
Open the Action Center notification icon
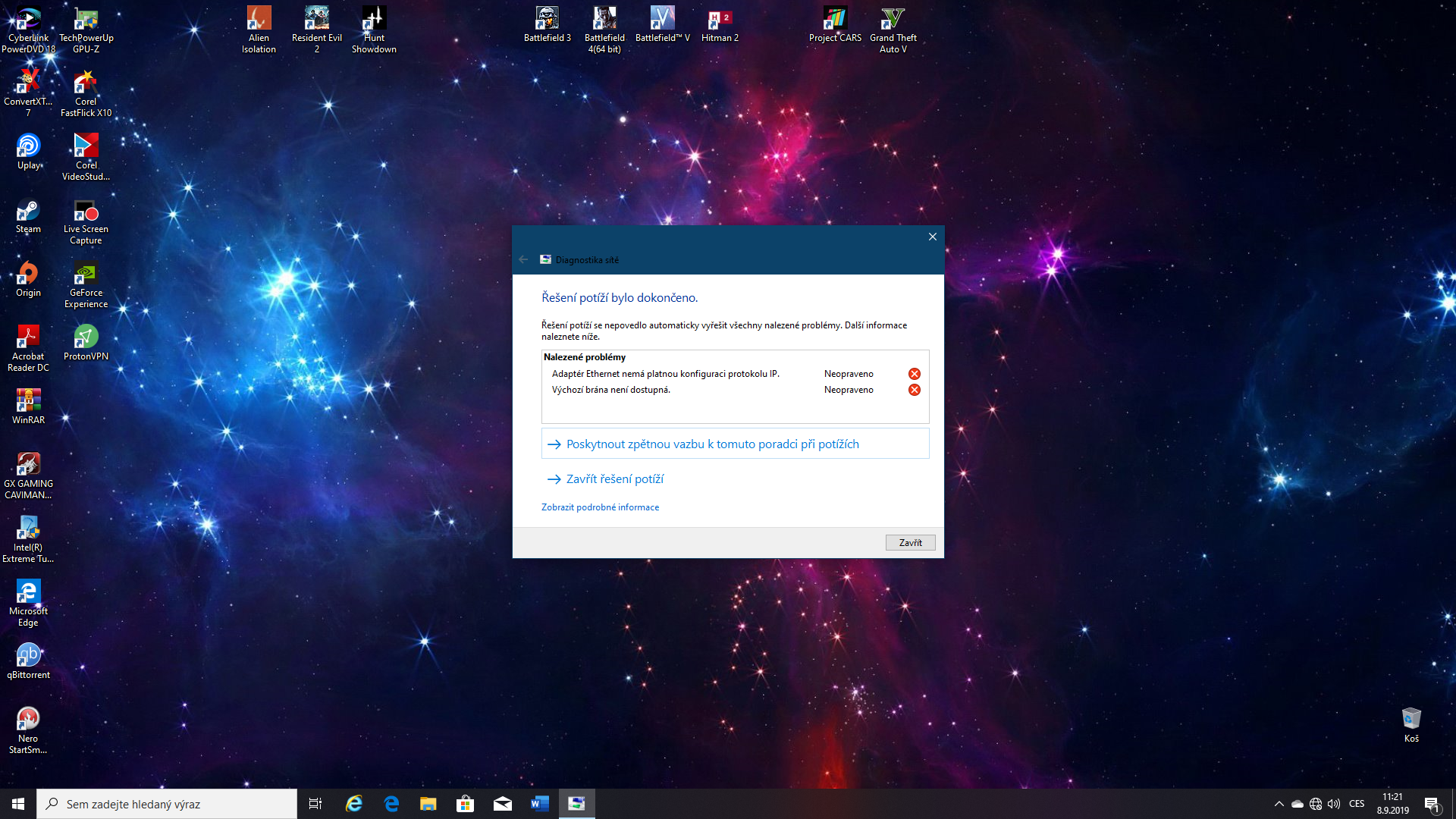click(1431, 804)
